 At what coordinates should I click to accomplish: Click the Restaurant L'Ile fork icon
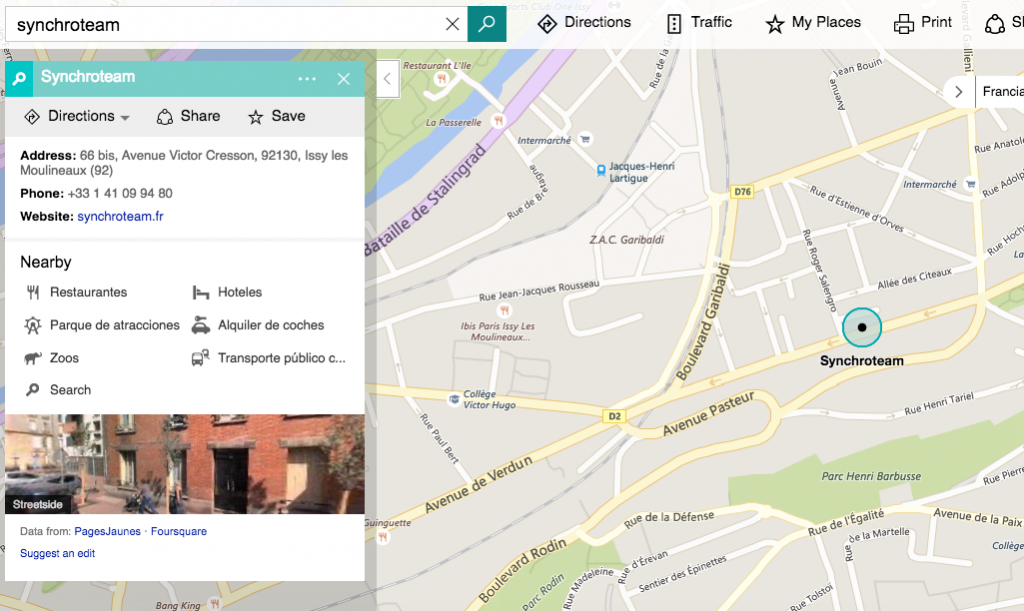[441, 79]
